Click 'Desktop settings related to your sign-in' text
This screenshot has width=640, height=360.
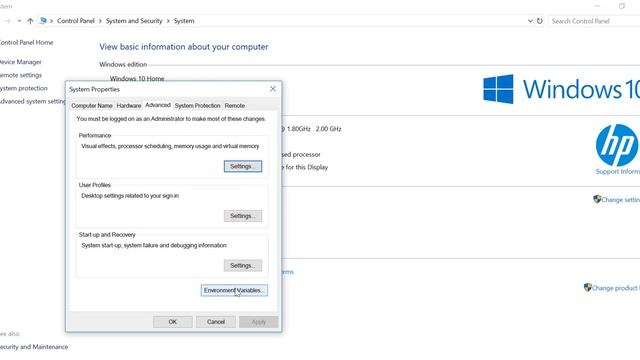(x=130, y=196)
